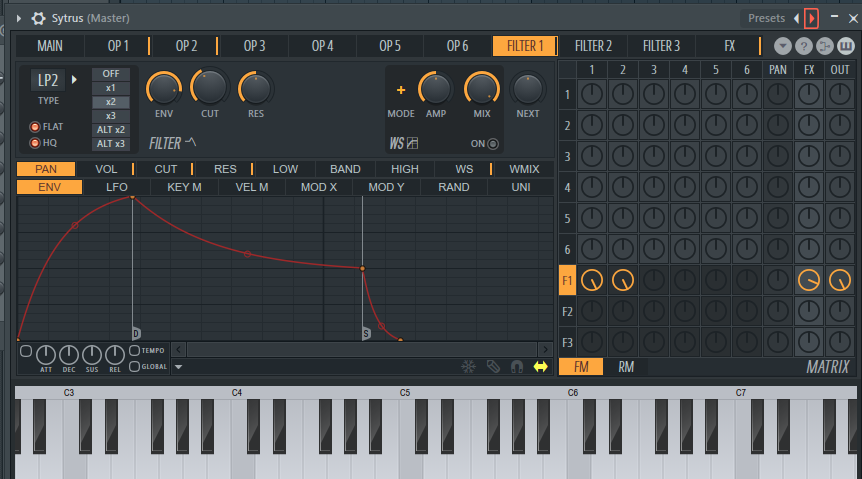Select the LFO articulation tab
The height and width of the screenshot is (479, 862).
pyautogui.click(x=117, y=187)
